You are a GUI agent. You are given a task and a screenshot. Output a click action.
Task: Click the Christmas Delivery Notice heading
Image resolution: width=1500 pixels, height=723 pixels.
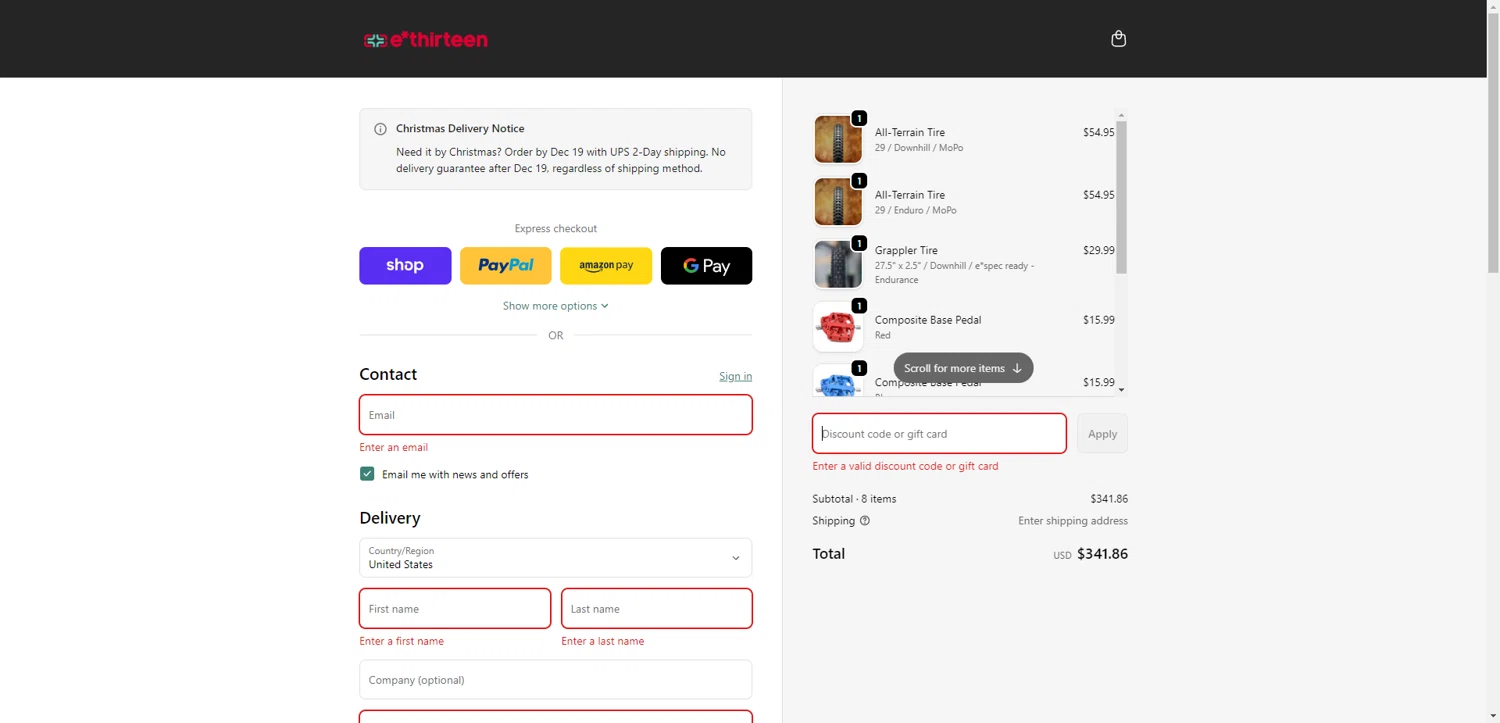pyautogui.click(x=460, y=129)
